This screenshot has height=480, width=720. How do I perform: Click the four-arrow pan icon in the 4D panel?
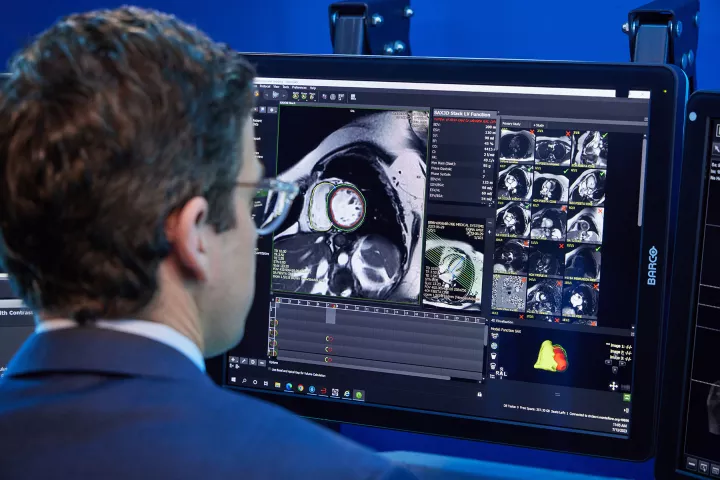(x=613, y=386)
